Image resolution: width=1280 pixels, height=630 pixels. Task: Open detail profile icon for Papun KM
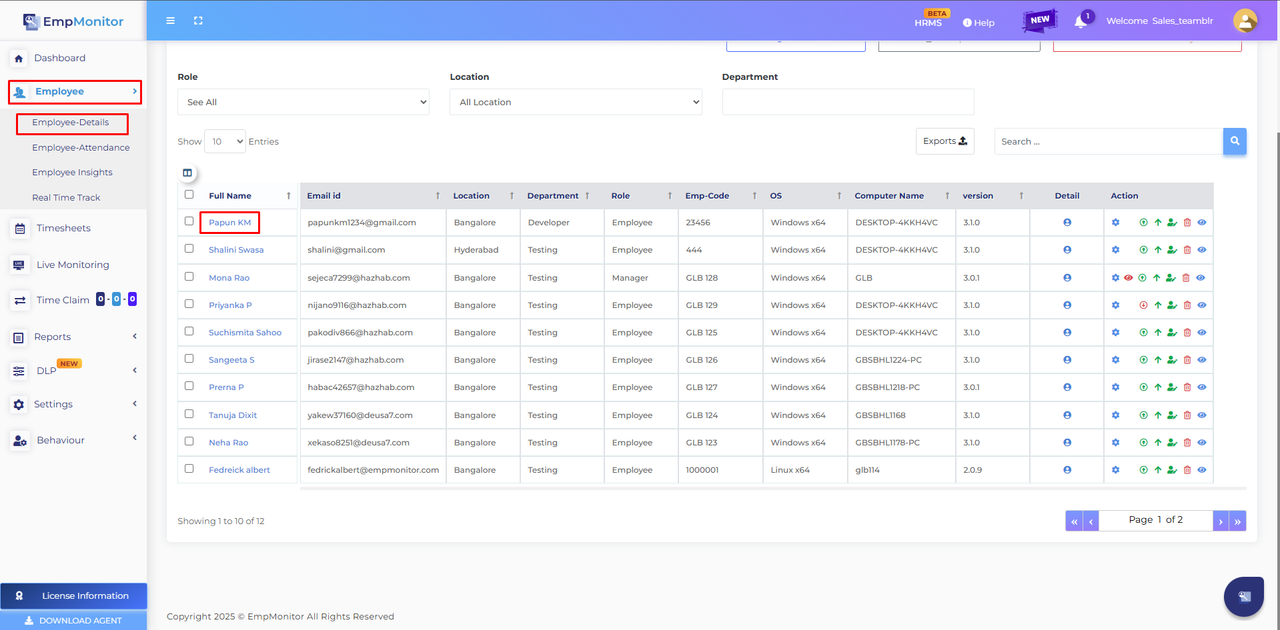coord(1067,222)
